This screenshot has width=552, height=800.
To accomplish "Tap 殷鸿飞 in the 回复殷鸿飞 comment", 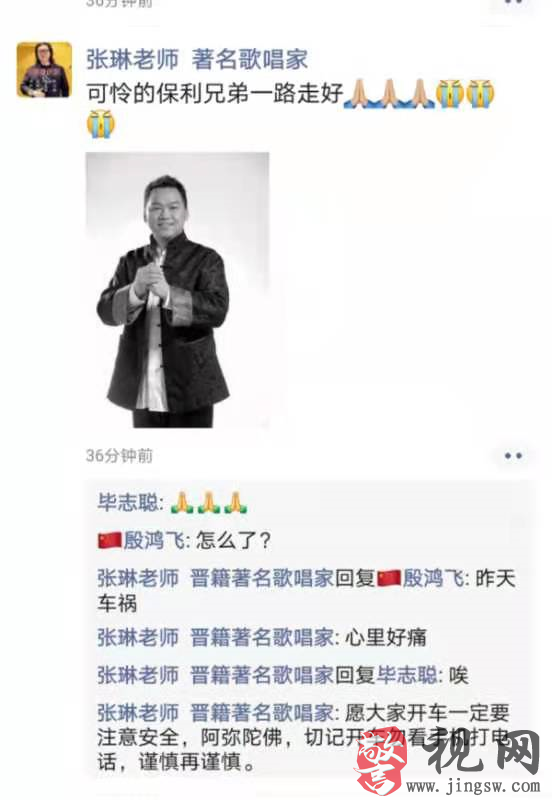I will [x=433, y=579].
